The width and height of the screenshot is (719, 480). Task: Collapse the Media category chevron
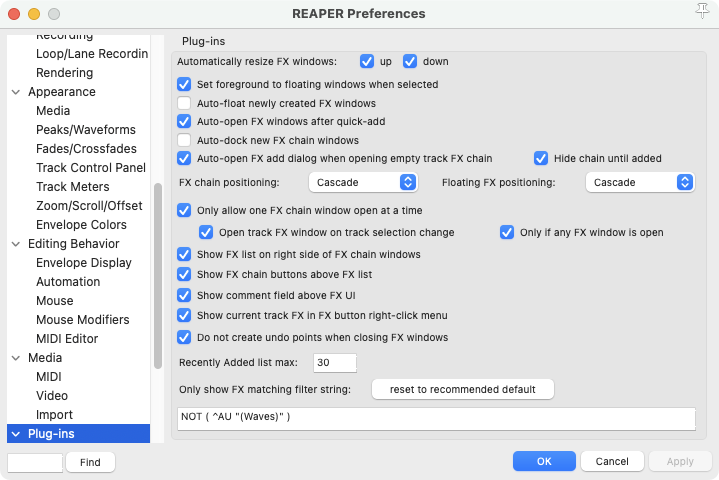(x=16, y=358)
